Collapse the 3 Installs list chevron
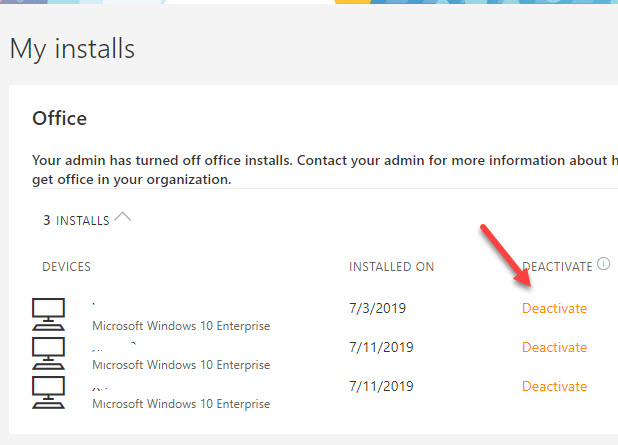Screen dimensions: 618x445 click(122, 216)
